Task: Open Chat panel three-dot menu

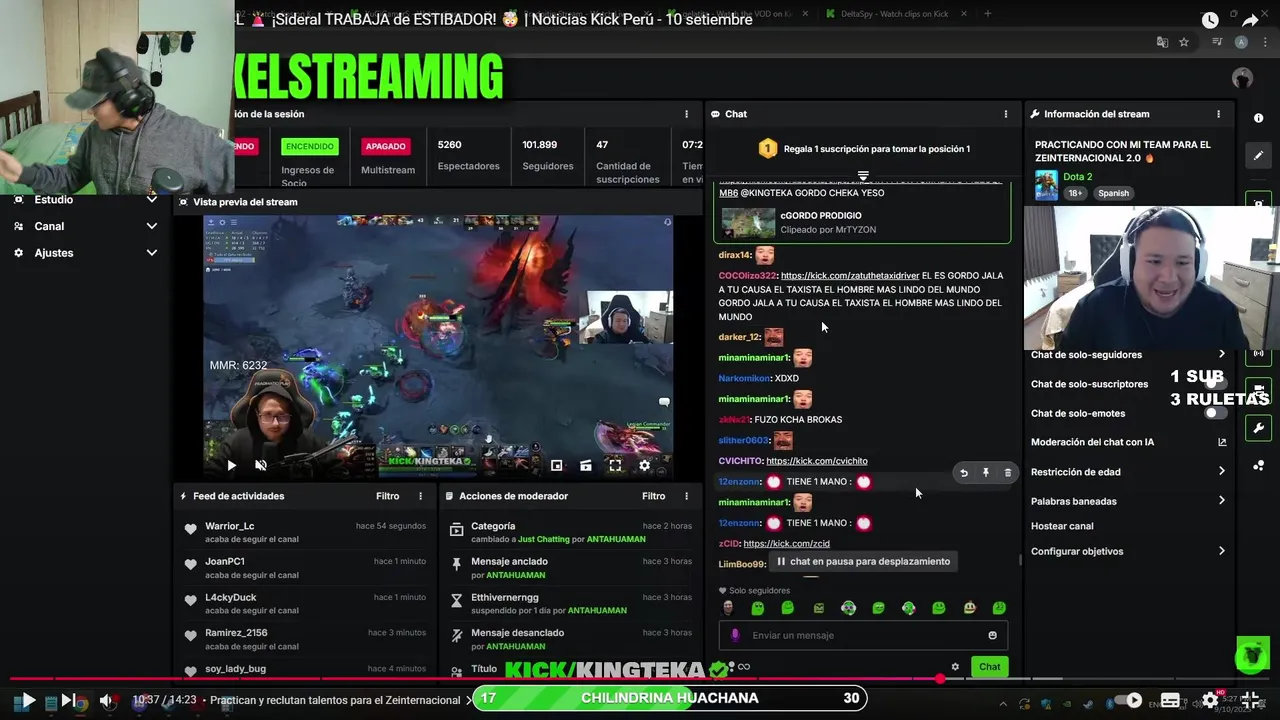Action: coord(1005,114)
